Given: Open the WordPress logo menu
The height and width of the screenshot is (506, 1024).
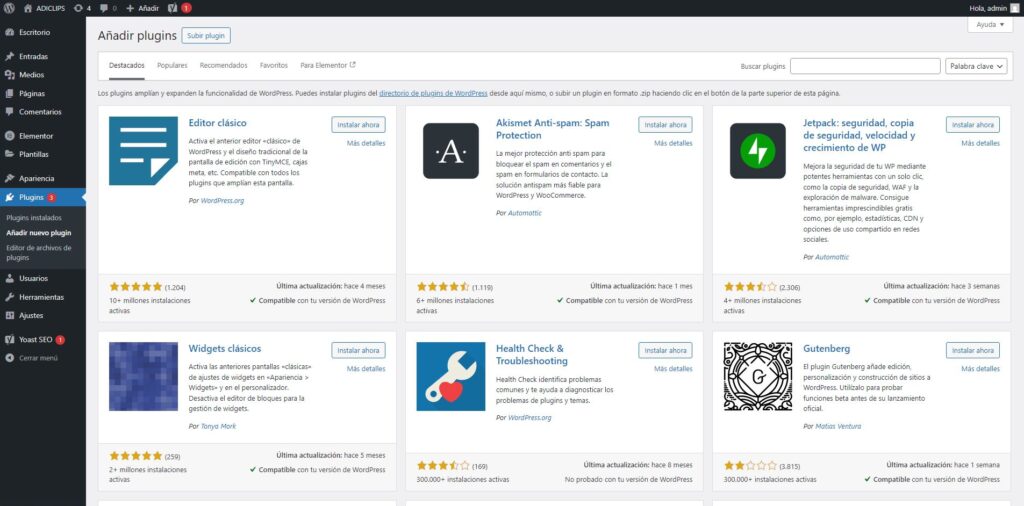Looking at the screenshot, I should coord(9,8).
